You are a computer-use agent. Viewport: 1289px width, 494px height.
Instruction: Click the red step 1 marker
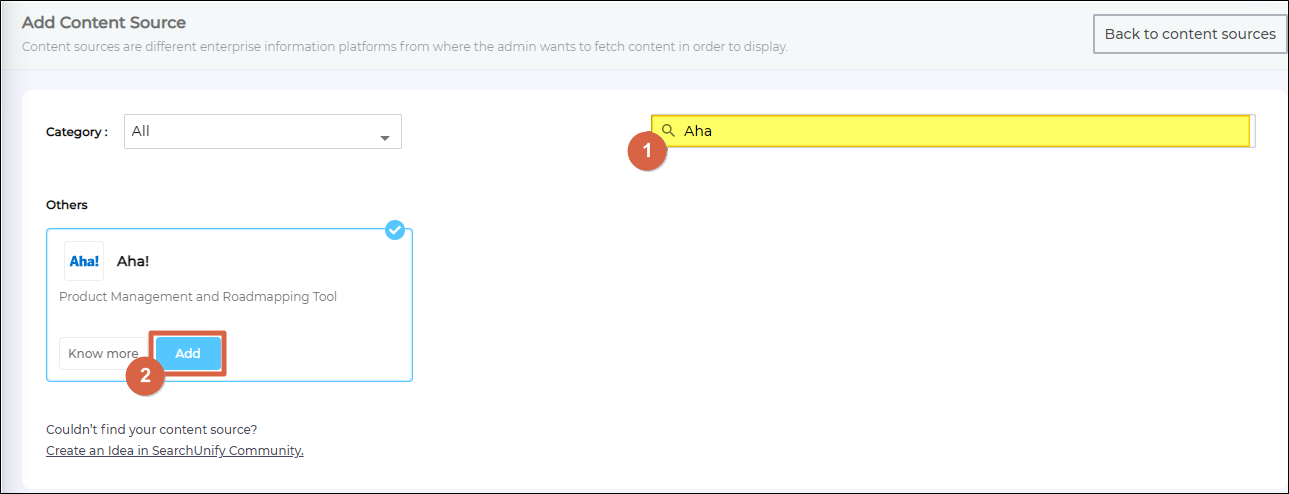pos(647,152)
